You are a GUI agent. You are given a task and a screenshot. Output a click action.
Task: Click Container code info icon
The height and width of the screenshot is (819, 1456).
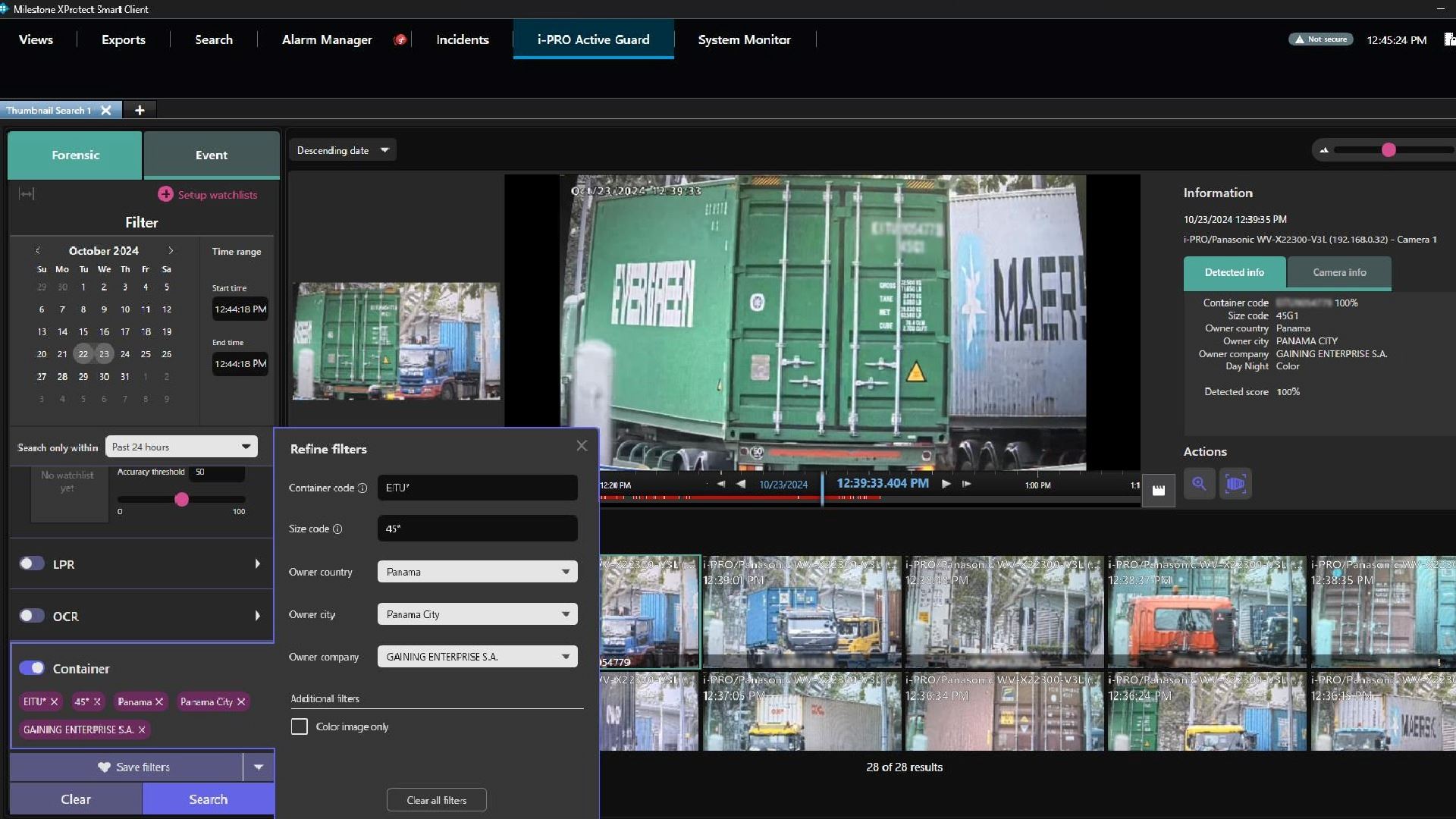pyautogui.click(x=362, y=488)
